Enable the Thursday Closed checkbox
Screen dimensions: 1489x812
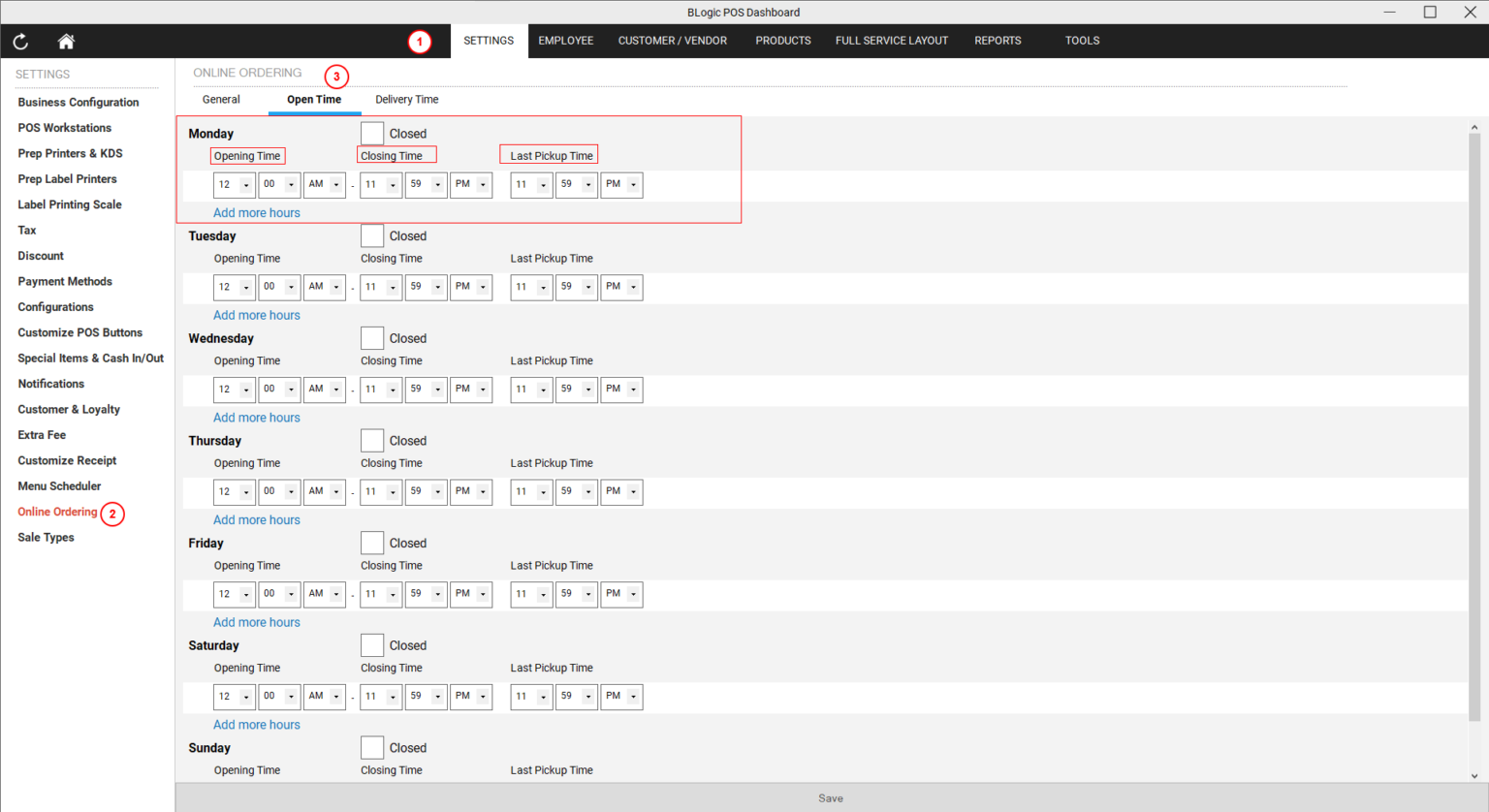click(372, 441)
